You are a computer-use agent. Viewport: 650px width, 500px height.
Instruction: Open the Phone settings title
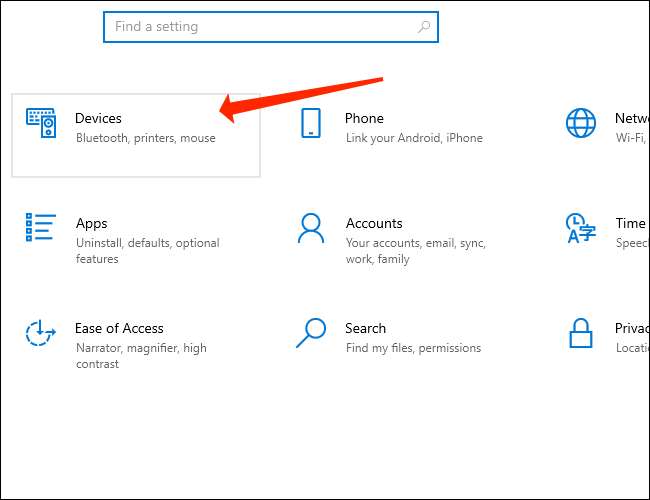pyautogui.click(x=364, y=118)
